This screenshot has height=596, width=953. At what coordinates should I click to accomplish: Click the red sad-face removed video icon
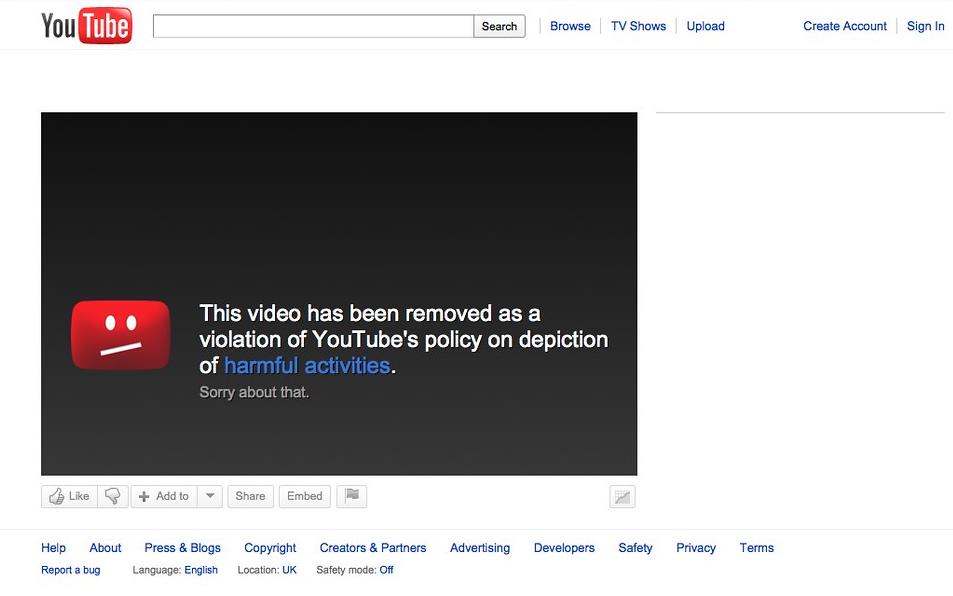[120, 335]
